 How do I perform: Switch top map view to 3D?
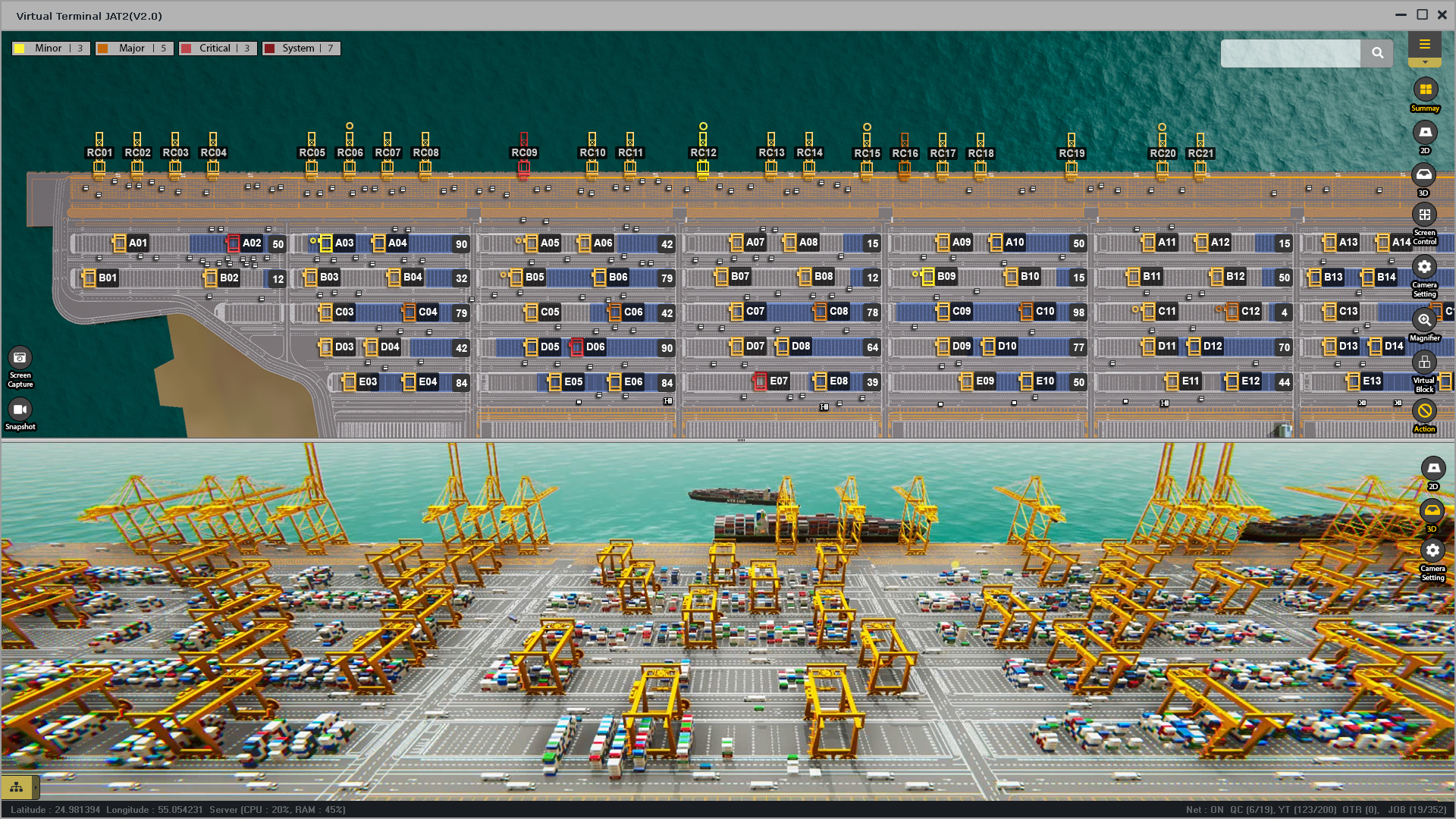point(1424,175)
